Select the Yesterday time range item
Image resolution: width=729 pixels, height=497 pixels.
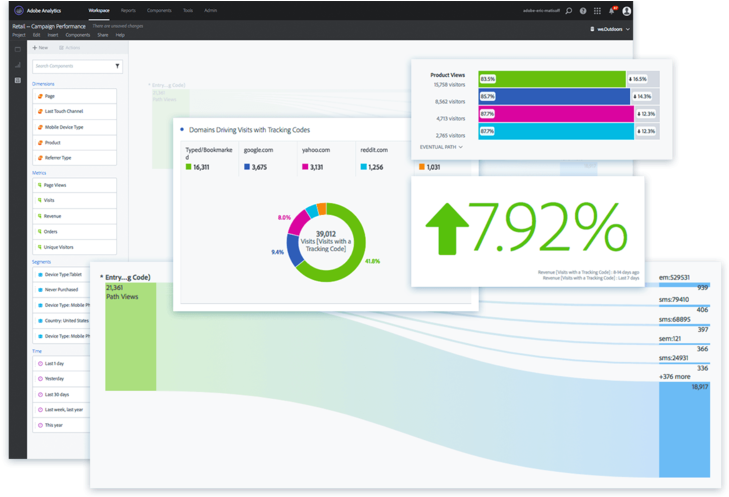(x=61, y=378)
